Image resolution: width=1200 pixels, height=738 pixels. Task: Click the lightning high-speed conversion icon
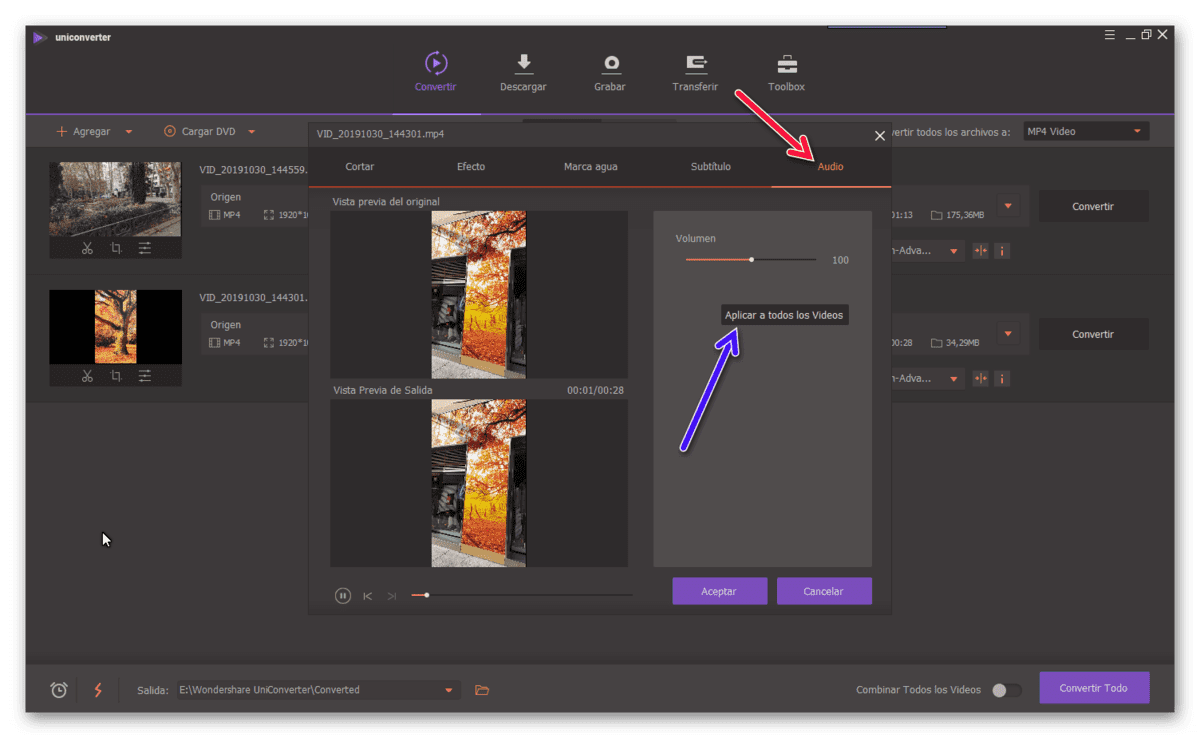[x=97, y=690]
